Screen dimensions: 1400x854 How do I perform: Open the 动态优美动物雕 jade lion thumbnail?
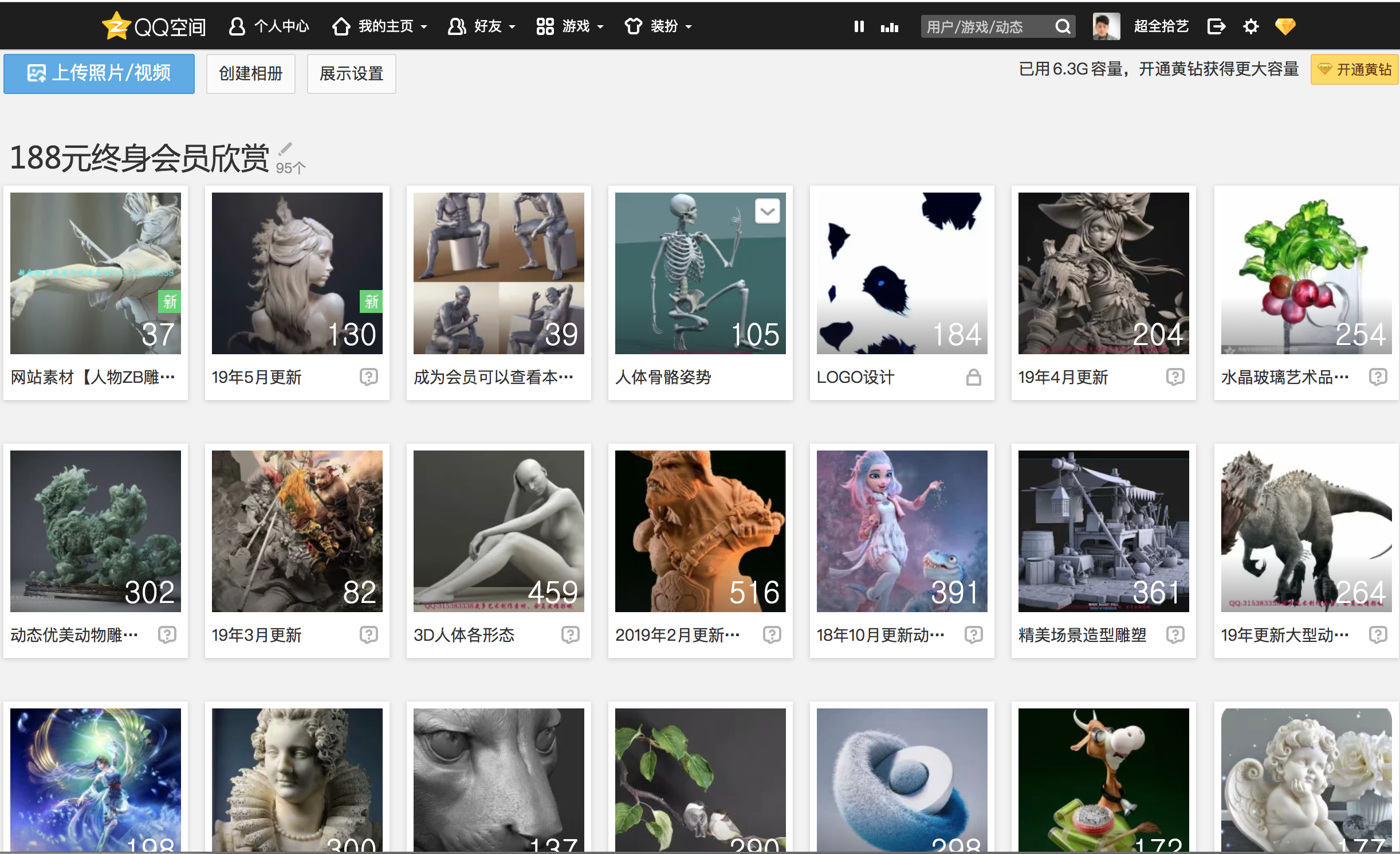pyautogui.click(x=96, y=531)
